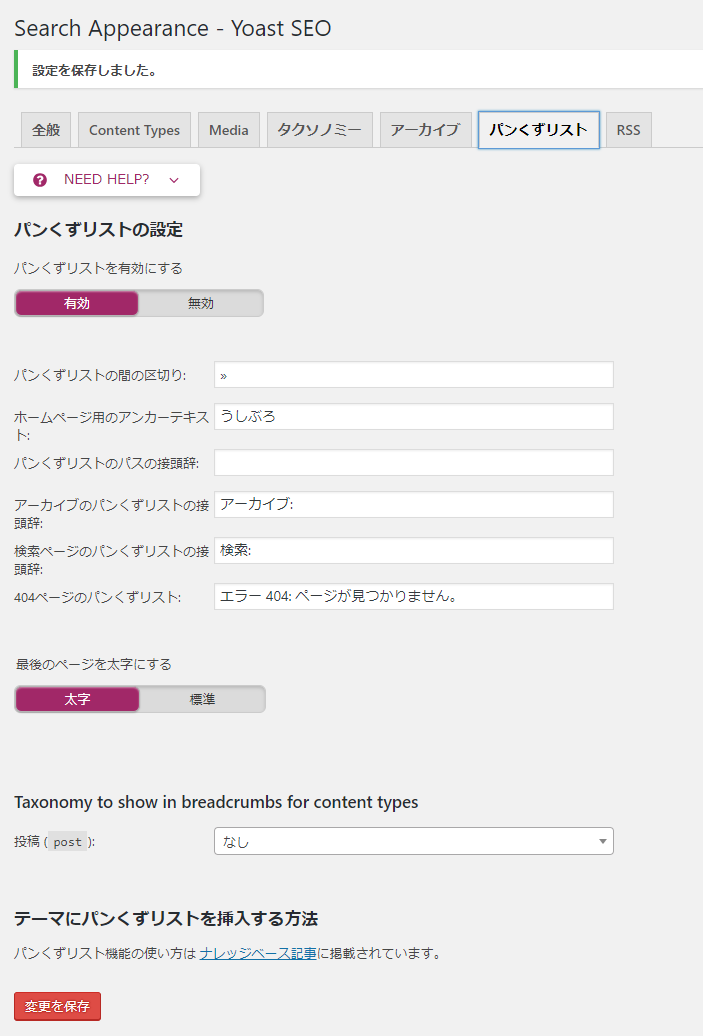Viewport: 703px width, 1036px height.
Task: Set last page to 標準 style
Action: [202, 699]
